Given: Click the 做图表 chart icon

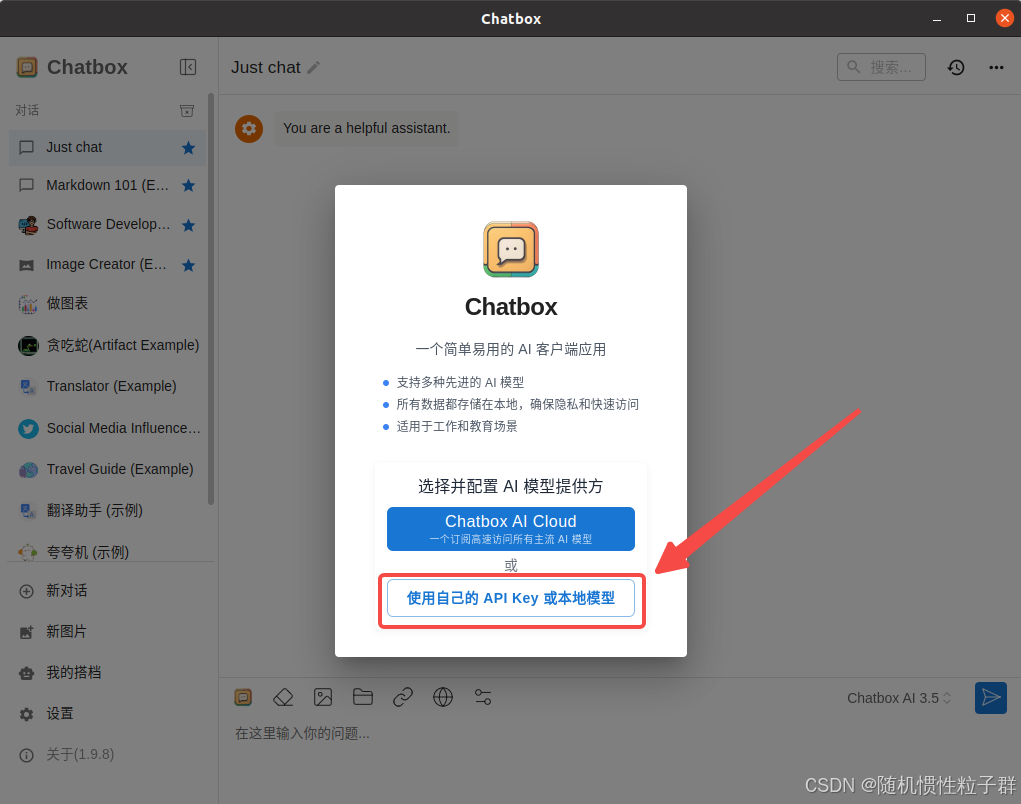Looking at the screenshot, I should (x=27, y=304).
